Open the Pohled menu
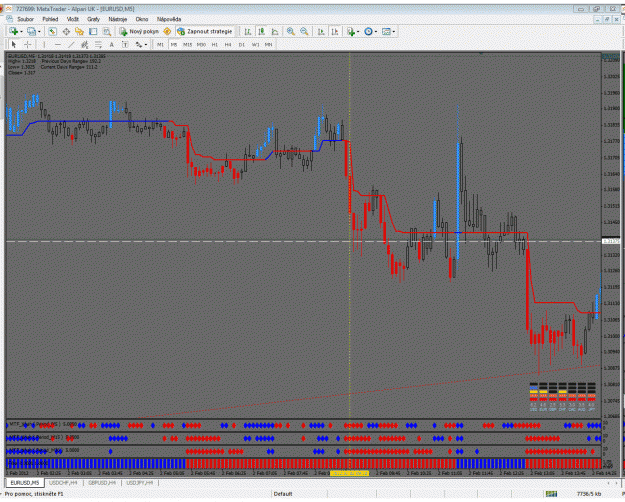 [50, 19]
